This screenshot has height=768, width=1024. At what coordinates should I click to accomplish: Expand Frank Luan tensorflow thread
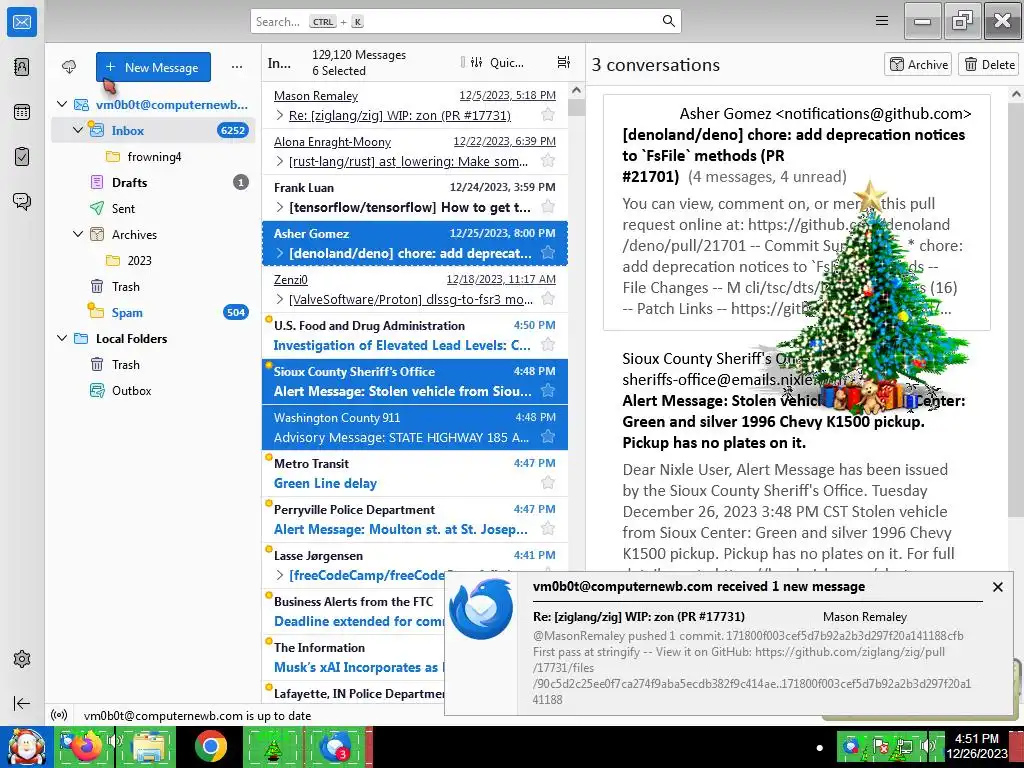tap(280, 208)
